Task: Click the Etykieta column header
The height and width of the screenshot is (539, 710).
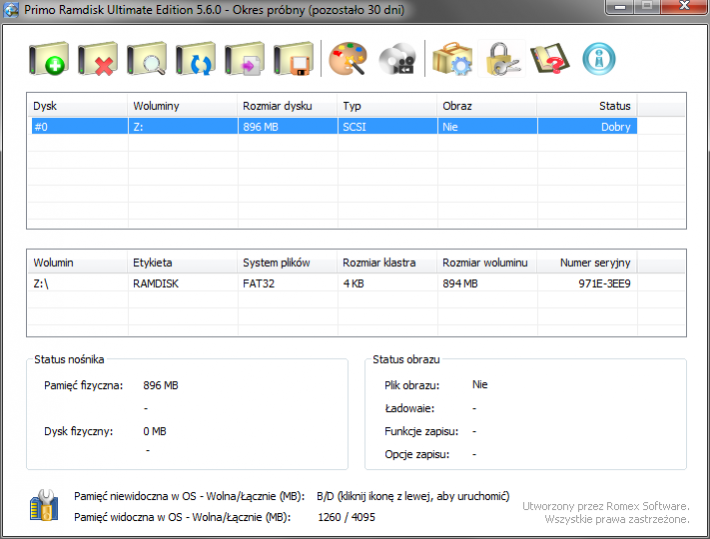Action: click(182, 263)
